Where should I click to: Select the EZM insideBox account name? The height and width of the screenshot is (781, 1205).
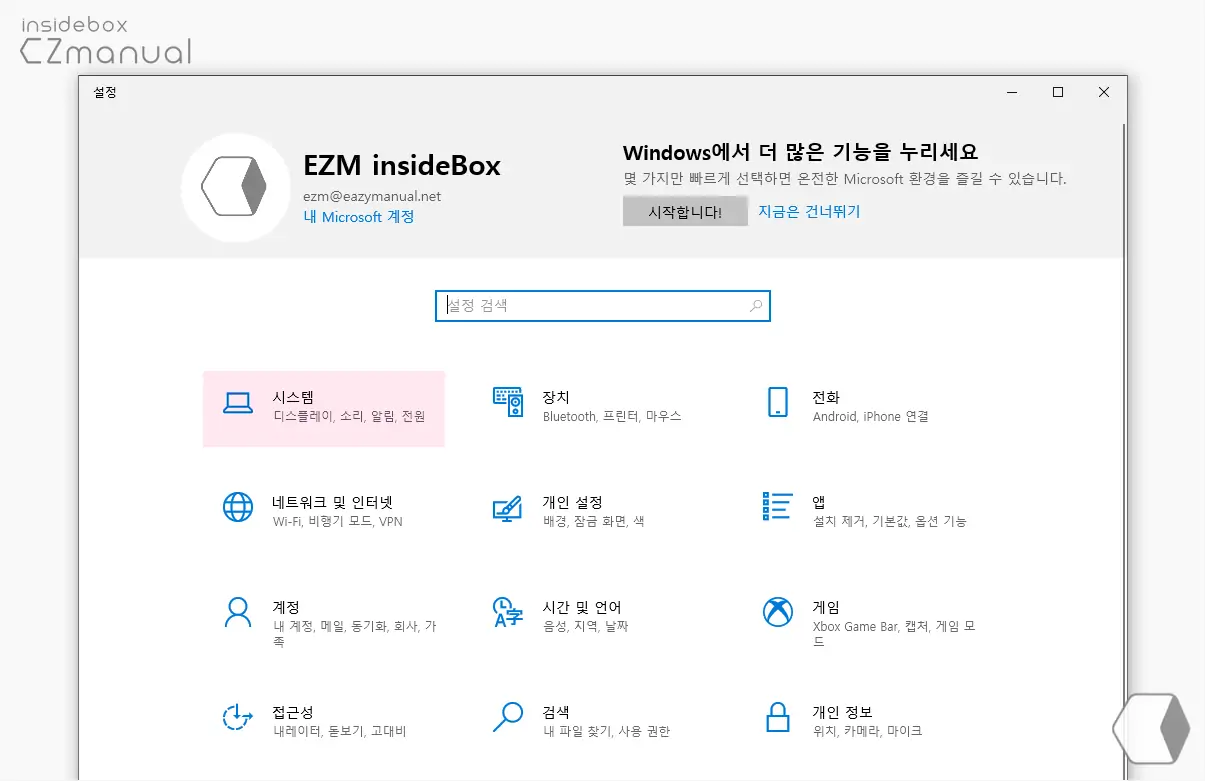[402, 165]
